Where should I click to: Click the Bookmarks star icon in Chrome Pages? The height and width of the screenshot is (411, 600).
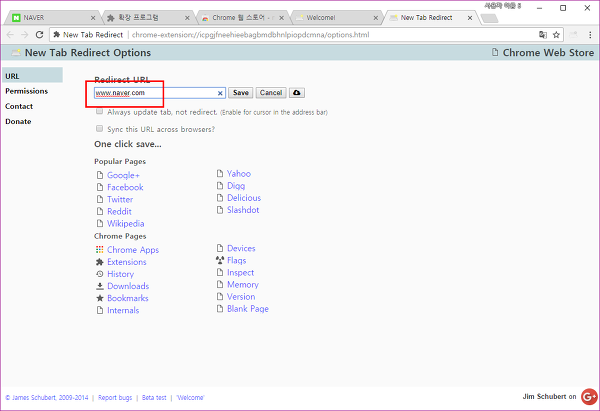coord(99,298)
